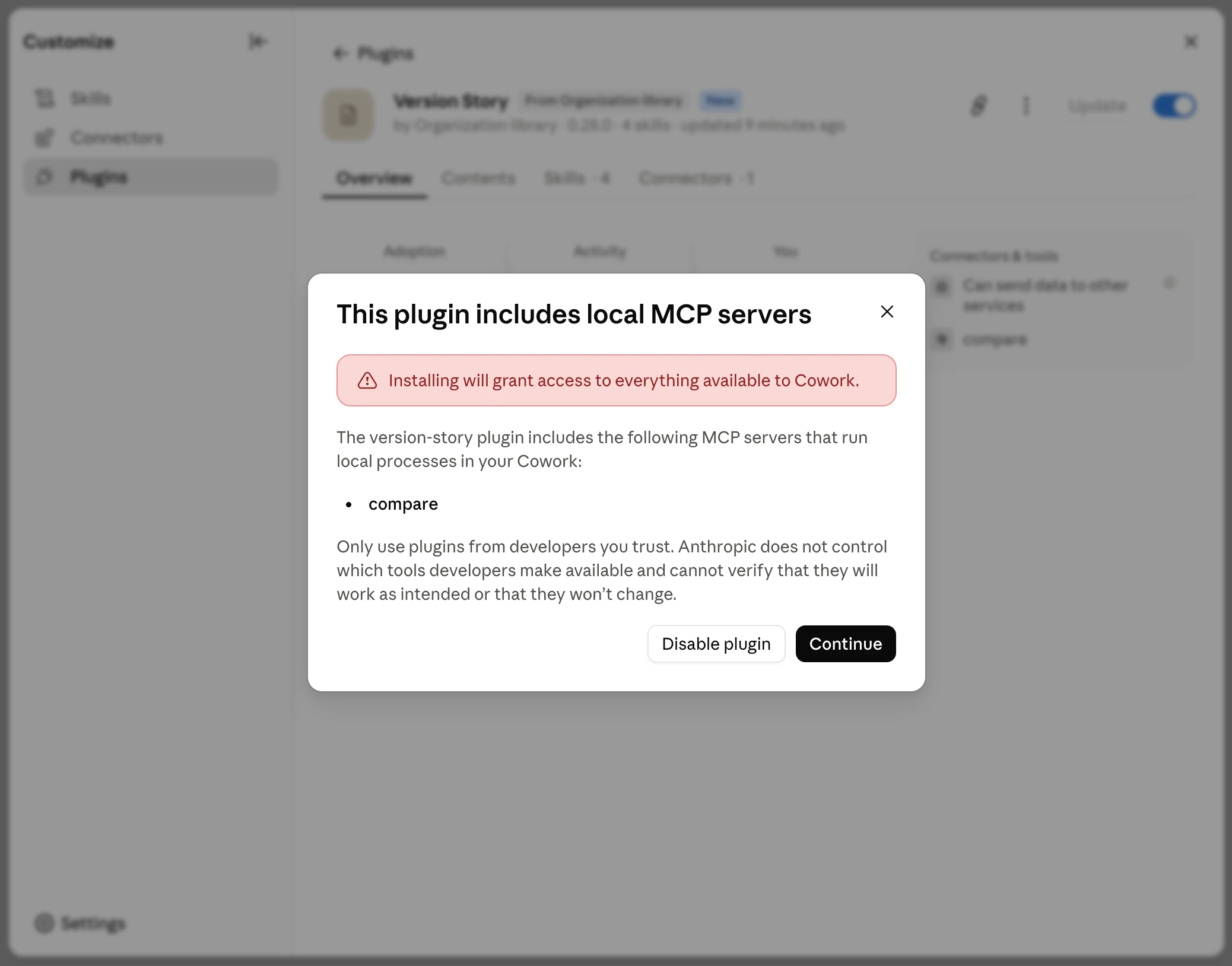The height and width of the screenshot is (966, 1232).
Task: Click the icon beside 'Can send data to other services'
Action: pos(942,287)
